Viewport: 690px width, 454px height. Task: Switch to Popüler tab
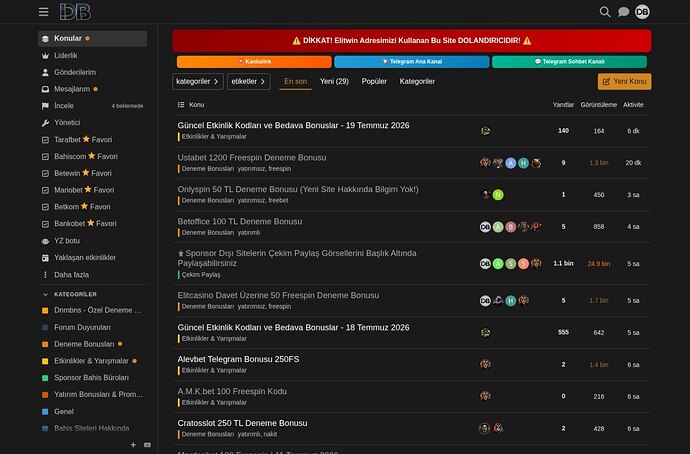374,81
